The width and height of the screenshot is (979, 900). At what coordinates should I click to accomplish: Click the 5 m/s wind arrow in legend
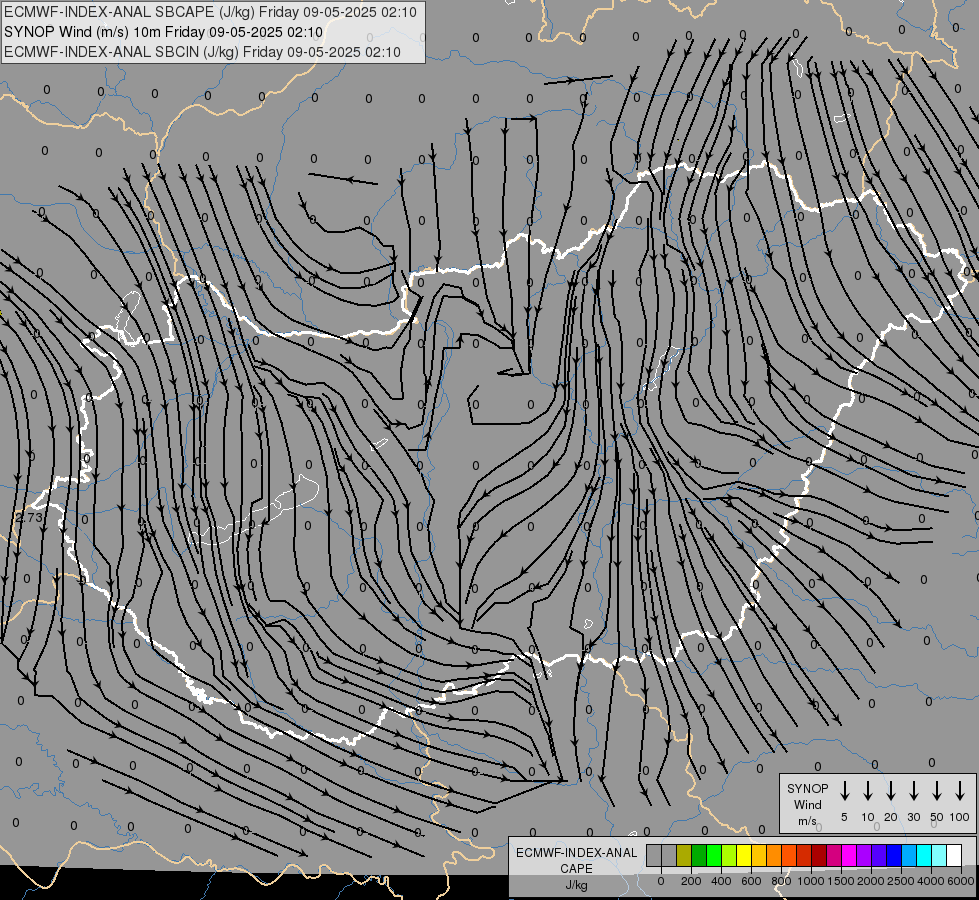click(844, 791)
